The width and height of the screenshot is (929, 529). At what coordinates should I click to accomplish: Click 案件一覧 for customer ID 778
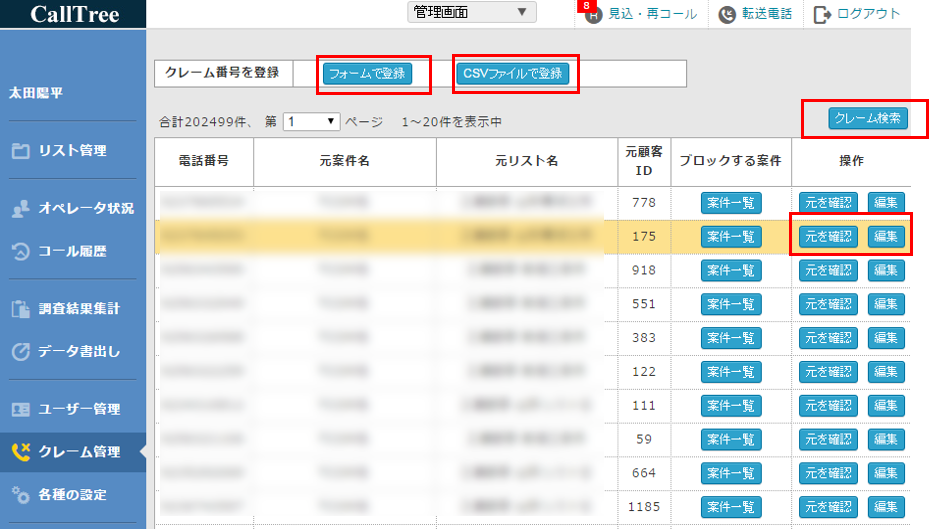pos(731,204)
